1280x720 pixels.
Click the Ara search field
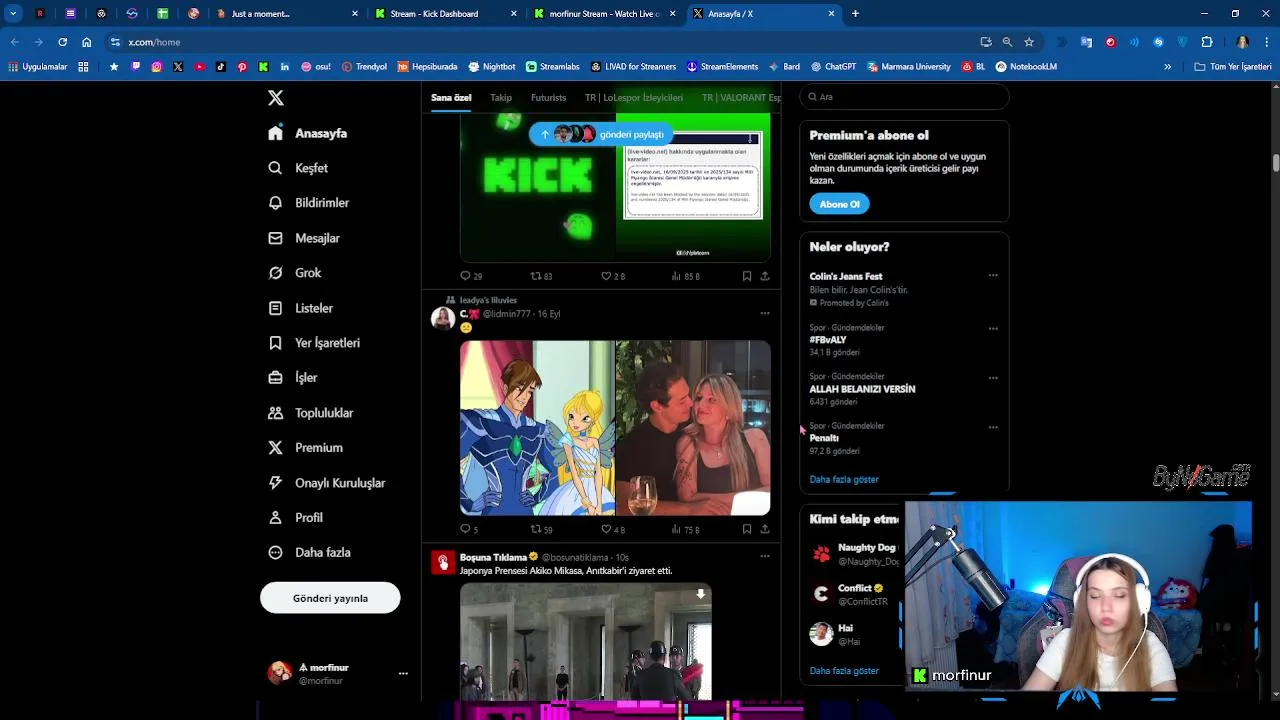[904, 97]
